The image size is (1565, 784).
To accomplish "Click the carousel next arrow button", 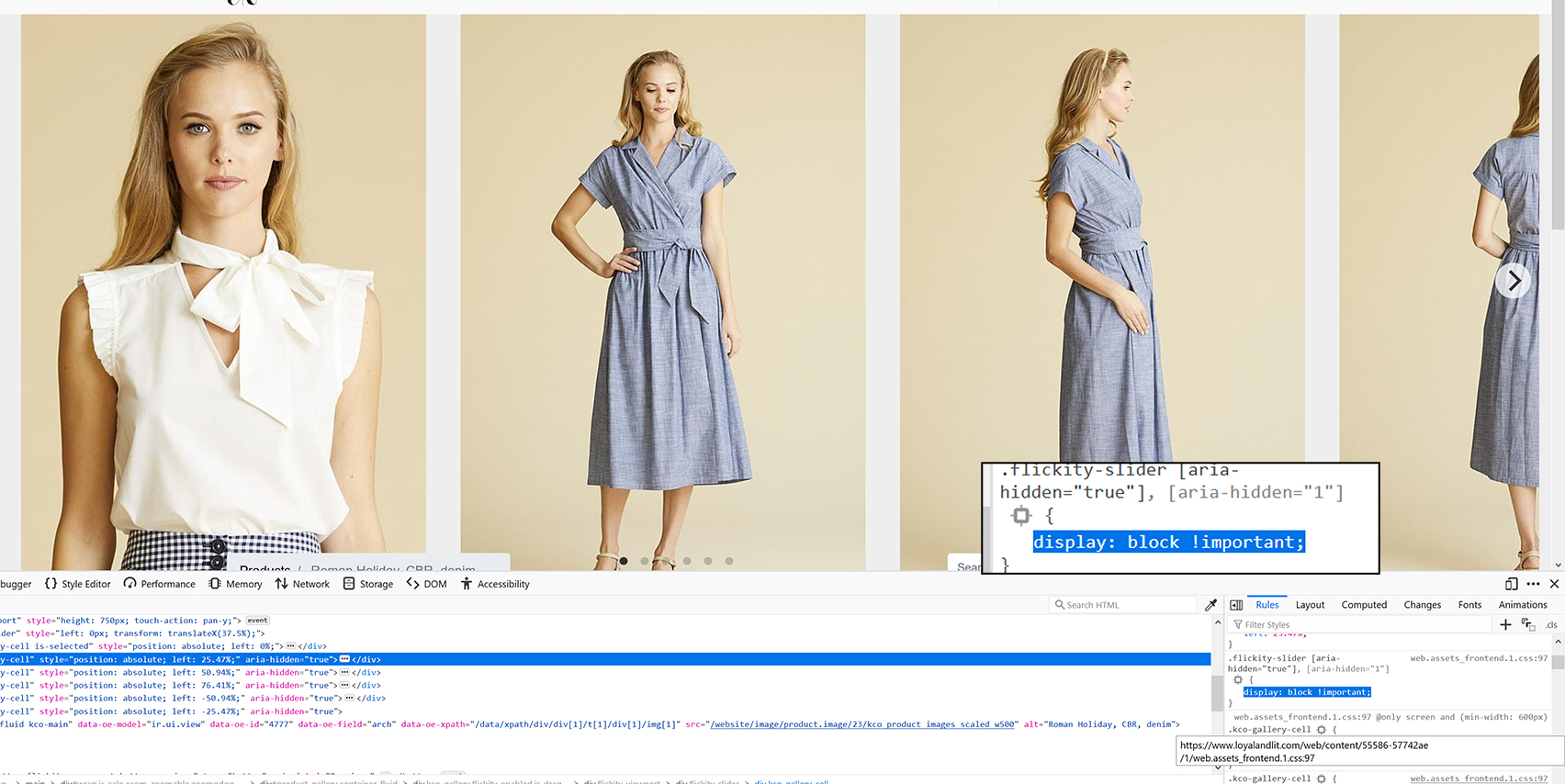I will point(1513,281).
